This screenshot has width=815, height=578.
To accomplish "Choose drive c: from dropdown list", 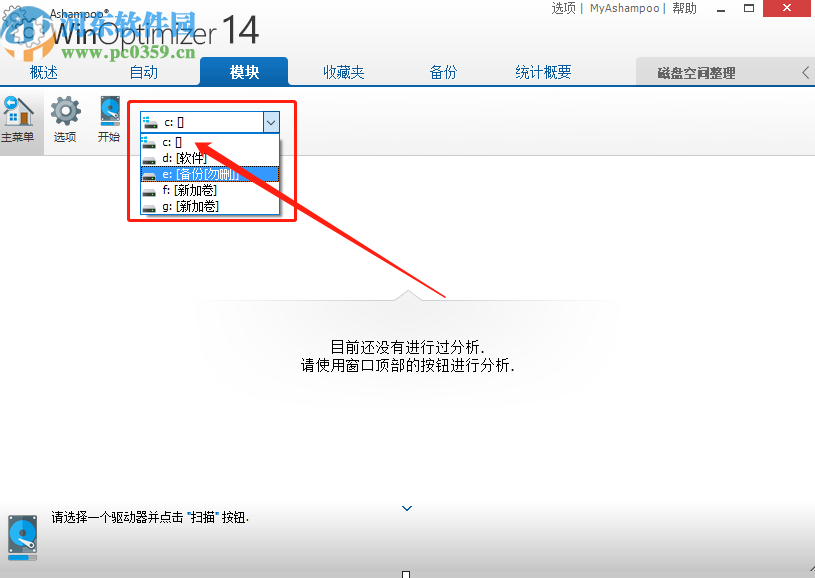I will (x=210, y=142).
